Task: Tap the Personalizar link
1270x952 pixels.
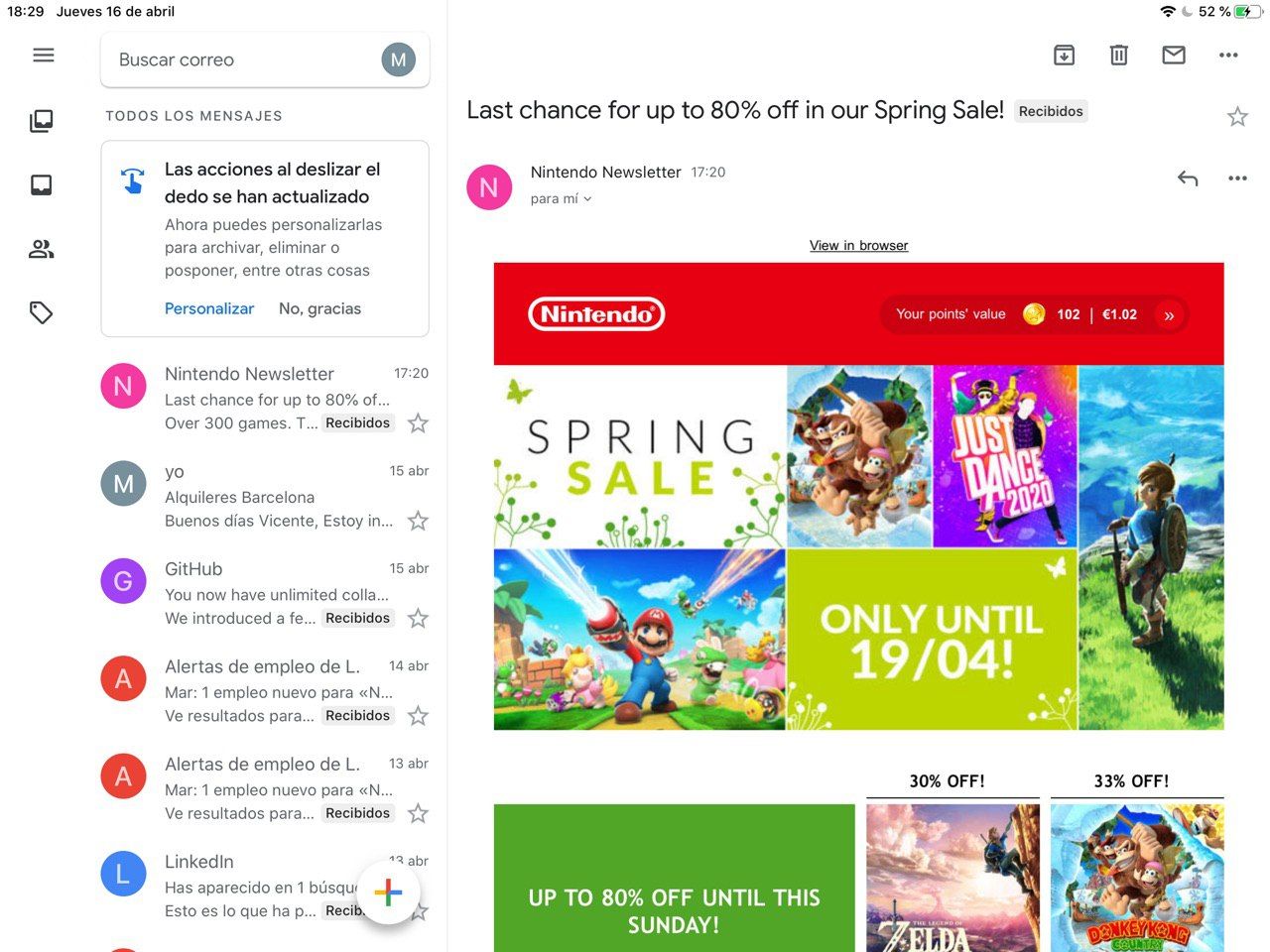Action: (x=209, y=308)
